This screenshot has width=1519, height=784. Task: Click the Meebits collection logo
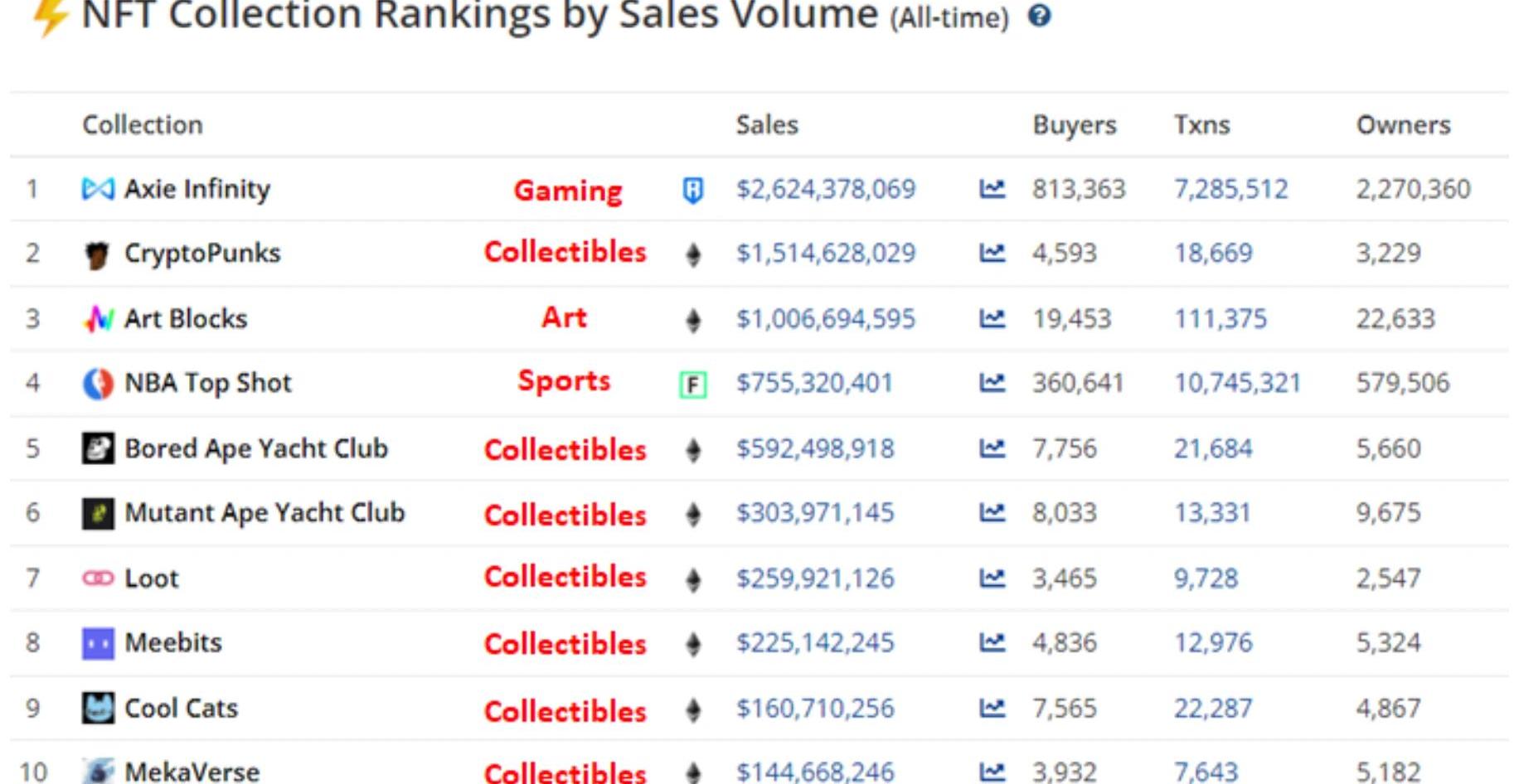(98, 643)
